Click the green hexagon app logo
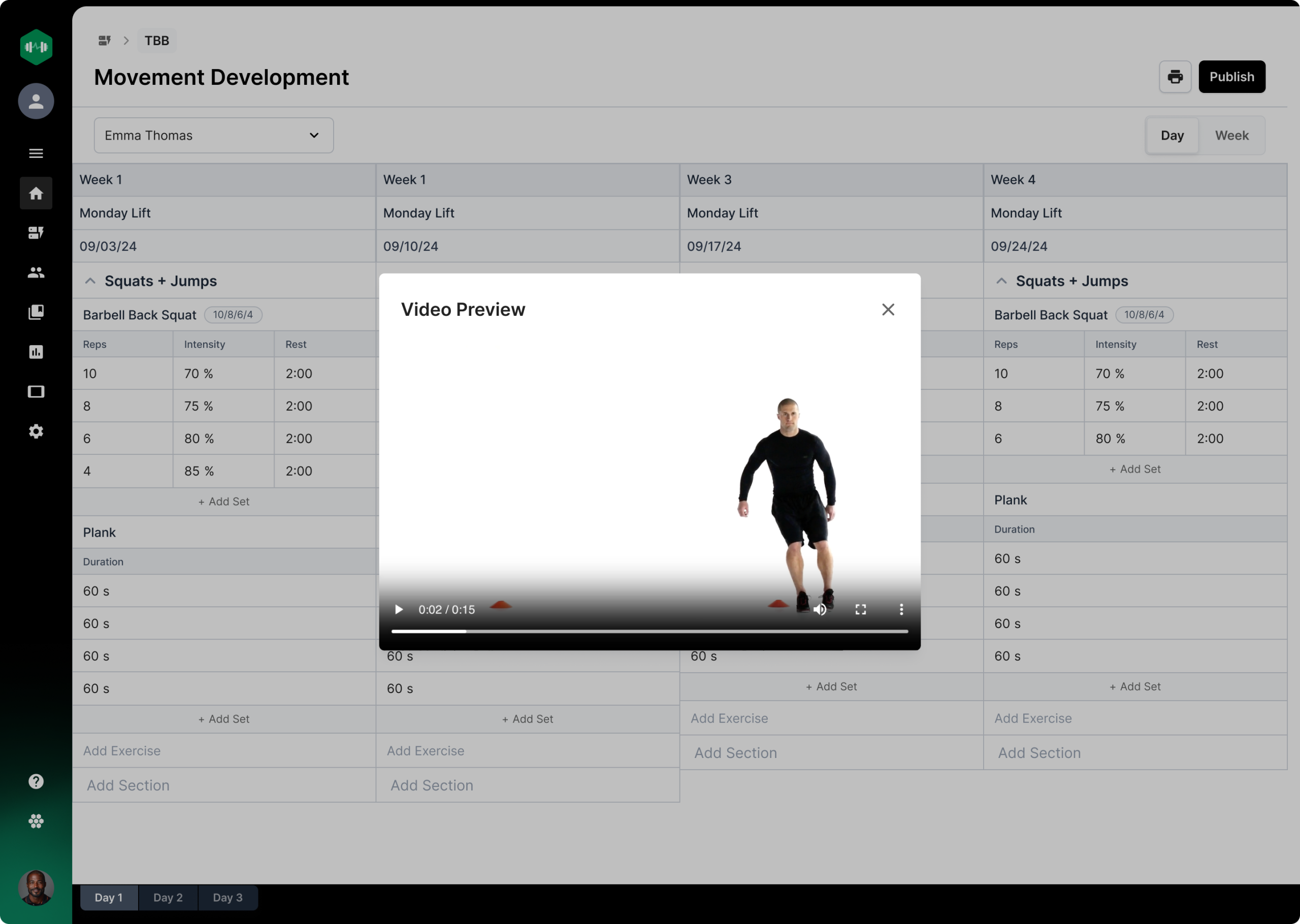 [36, 47]
